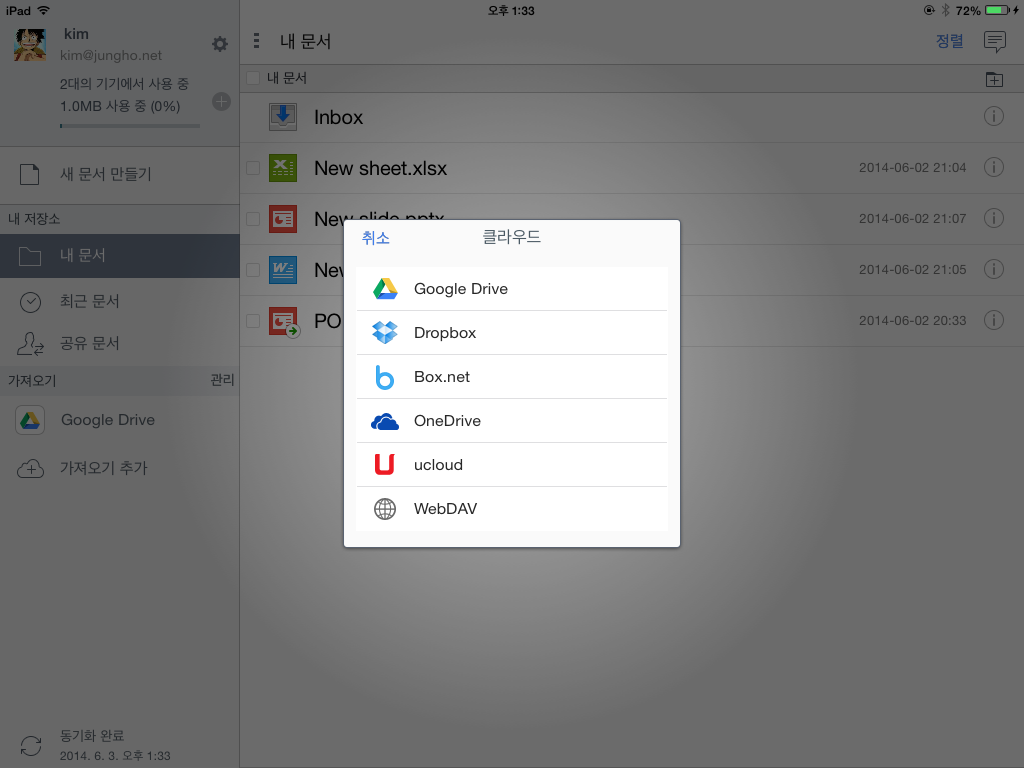The image size is (1024, 768).
Task: Show info for file dated 2014-06-02 20:33
Action: click(x=994, y=320)
